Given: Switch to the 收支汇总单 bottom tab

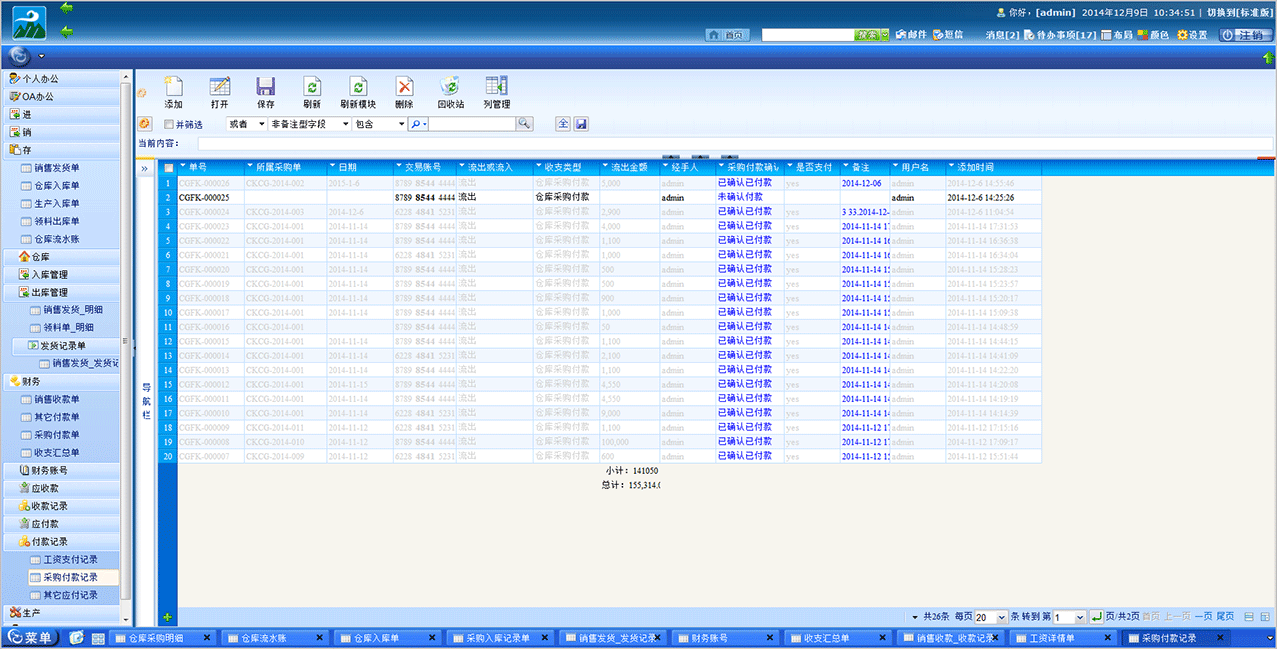Looking at the screenshot, I should [x=840, y=638].
